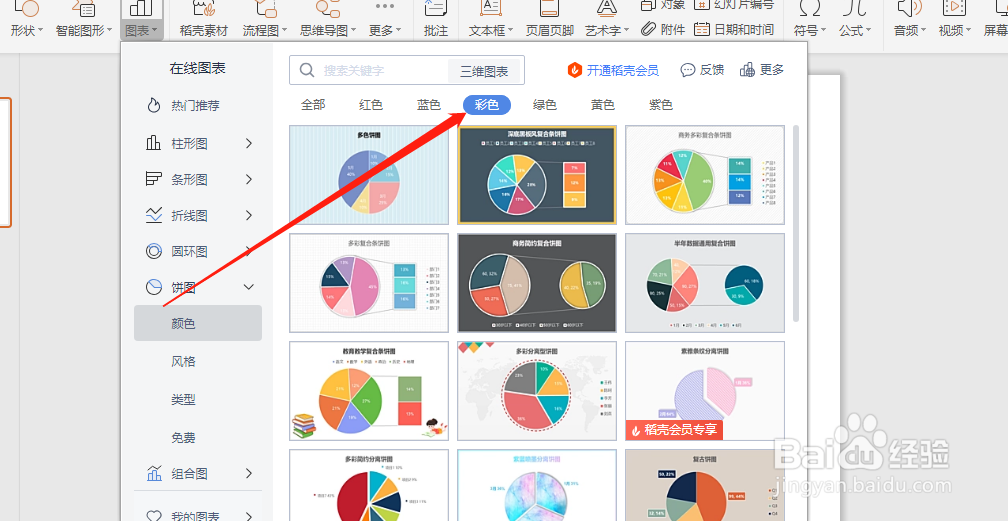Open the 文本框 dropdown arrow

(x=511, y=30)
